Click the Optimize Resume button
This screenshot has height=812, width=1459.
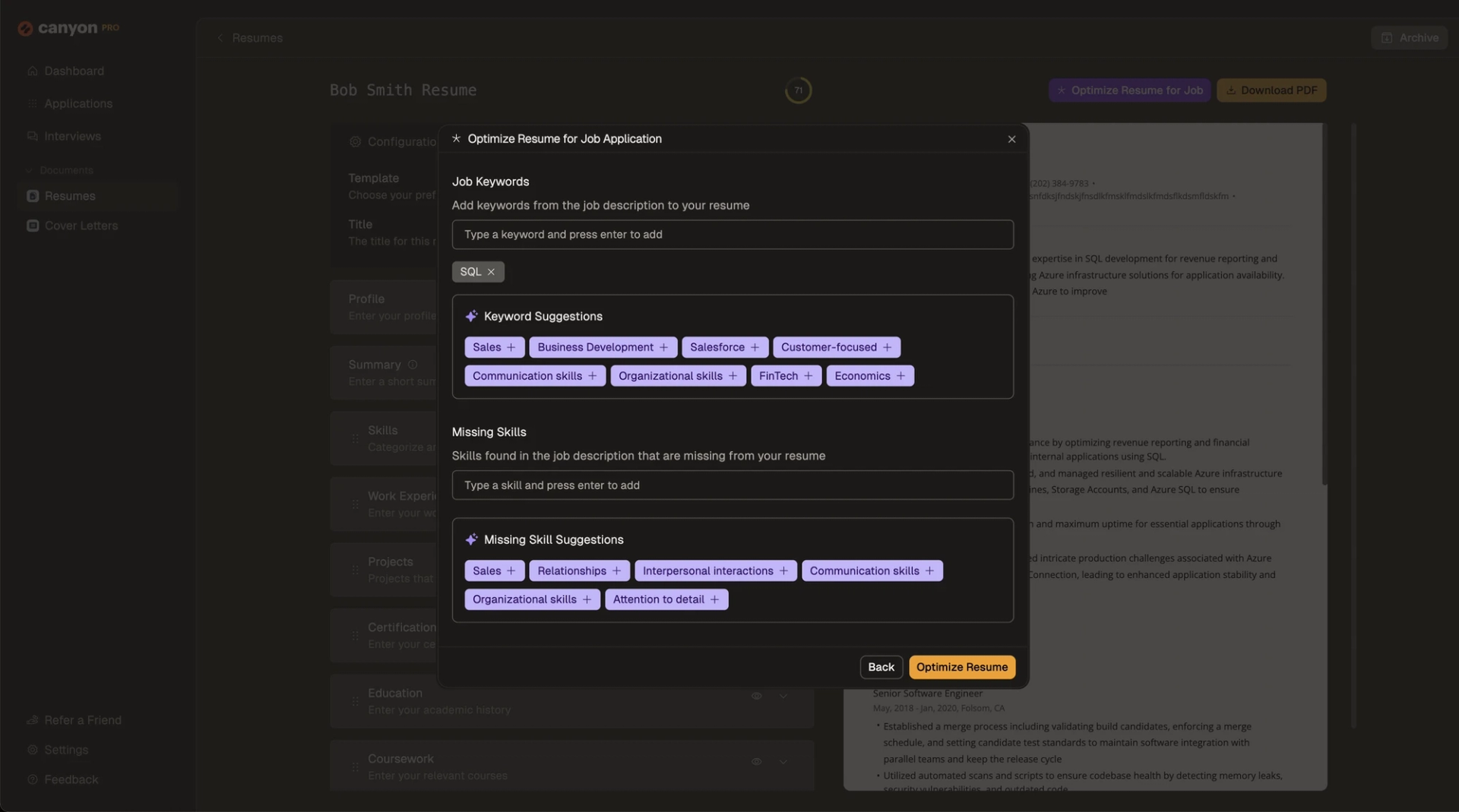[x=962, y=667]
